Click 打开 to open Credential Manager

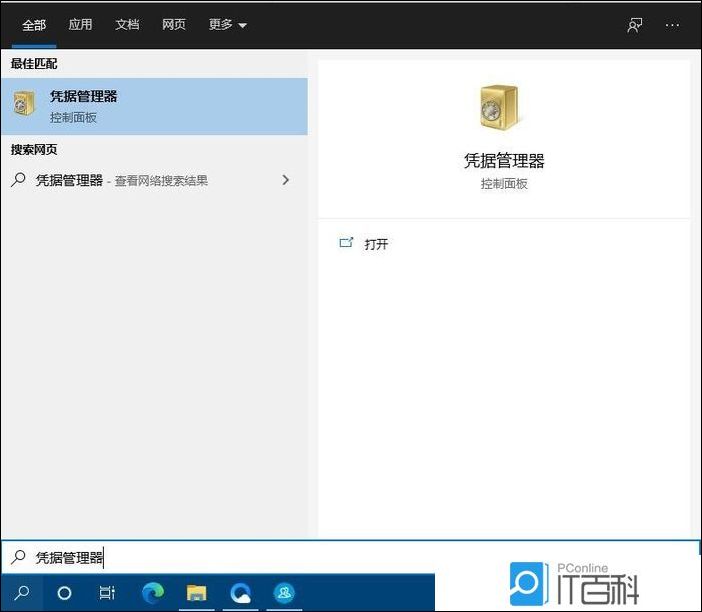(376, 244)
